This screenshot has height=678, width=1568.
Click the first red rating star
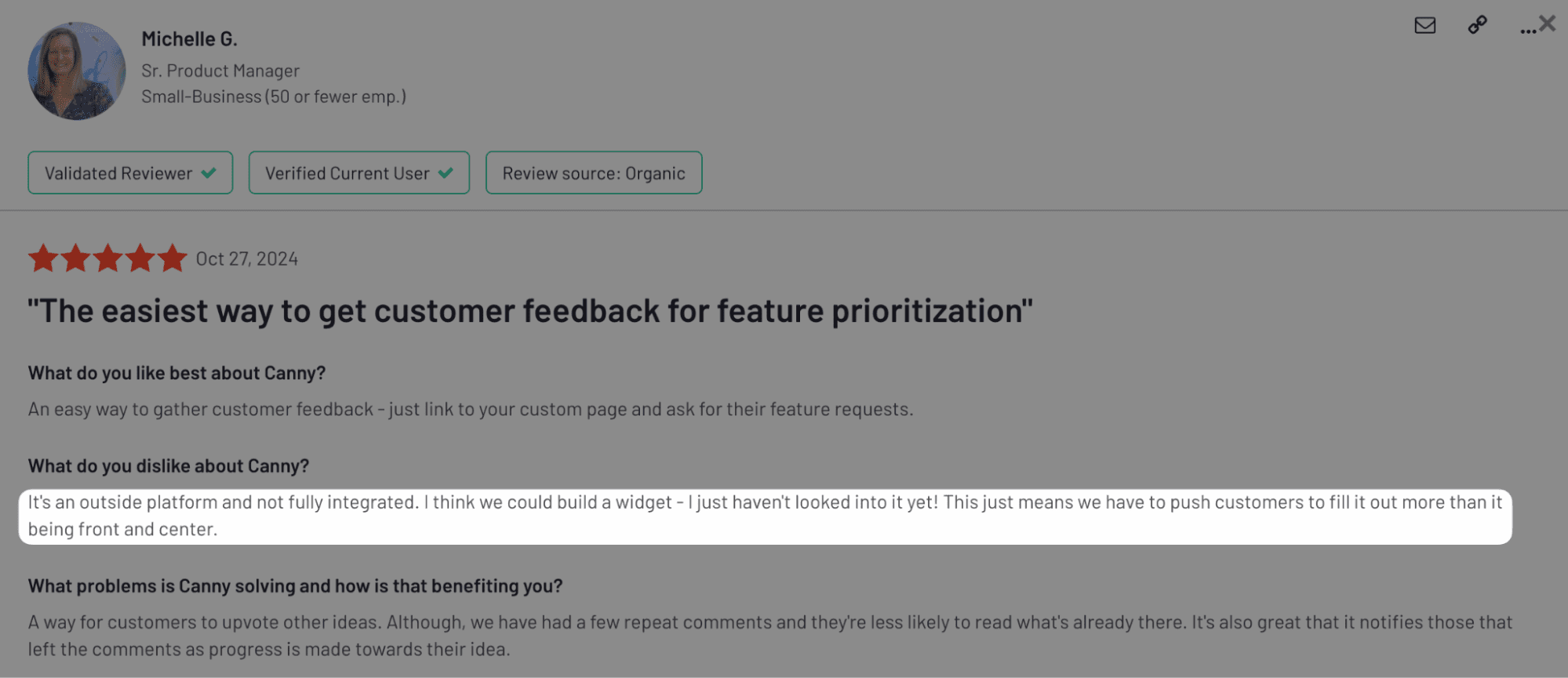coord(44,257)
